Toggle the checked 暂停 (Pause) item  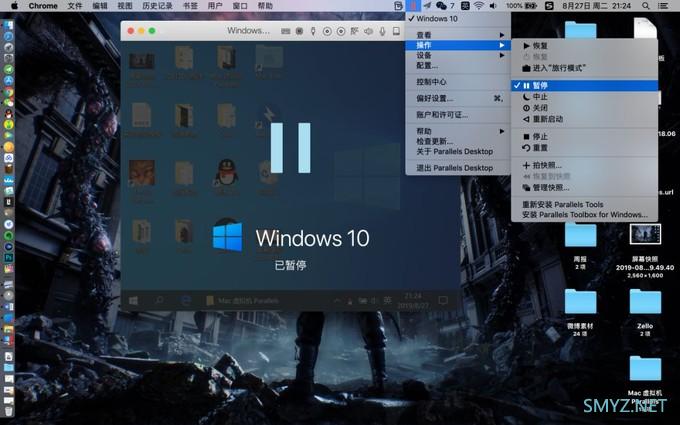pos(585,85)
